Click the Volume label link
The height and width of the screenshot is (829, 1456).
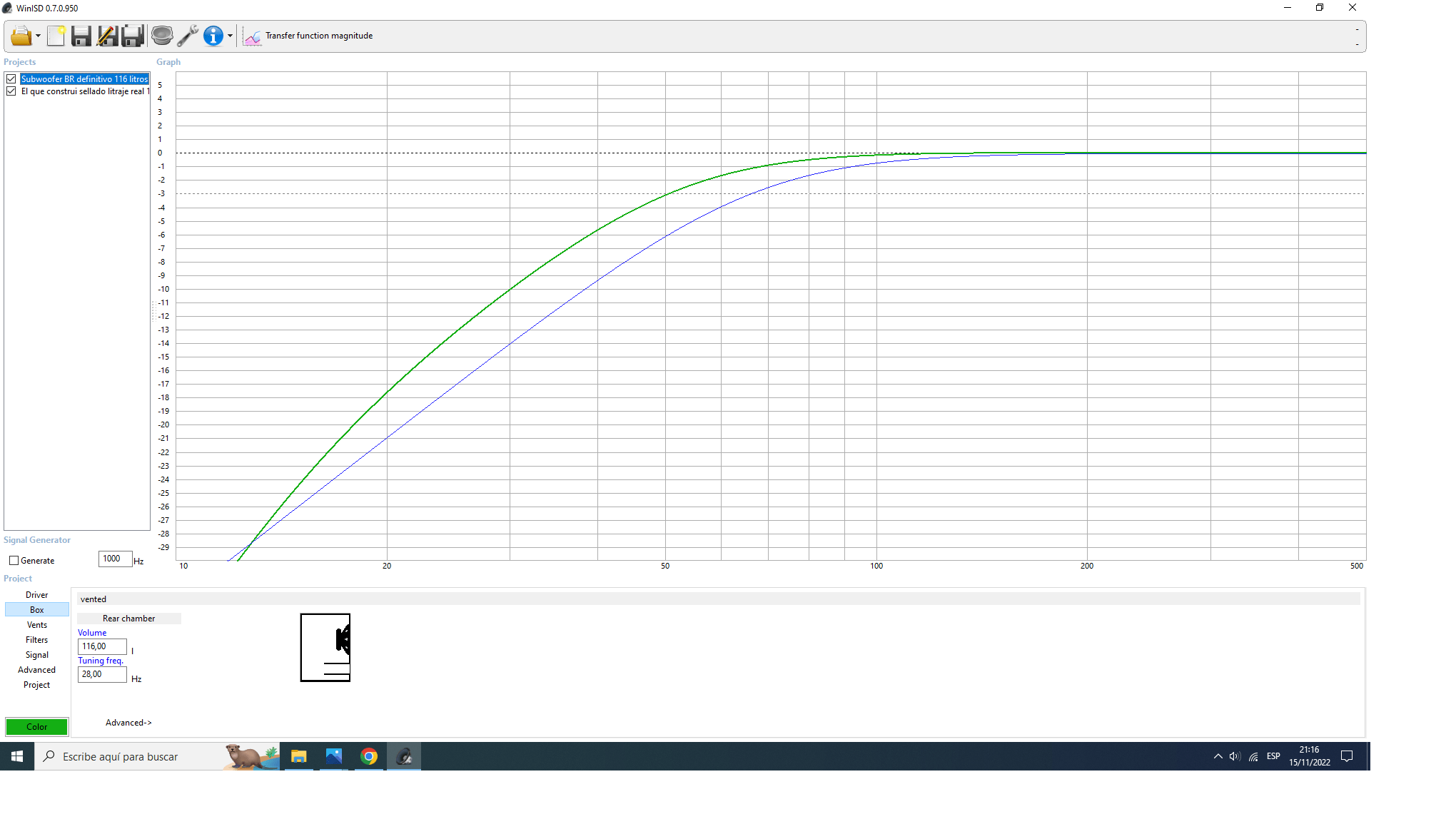pos(92,633)
